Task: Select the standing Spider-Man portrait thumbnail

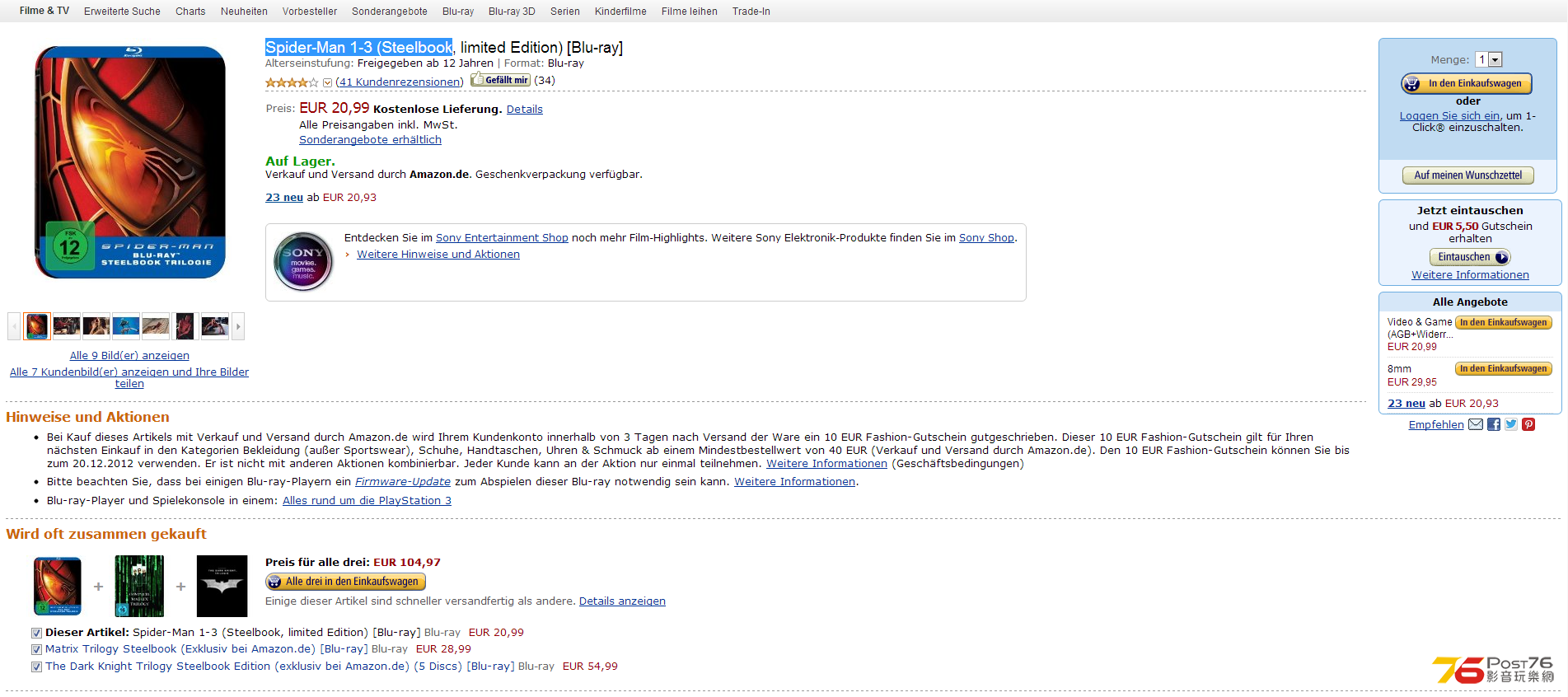Action: 185,326
